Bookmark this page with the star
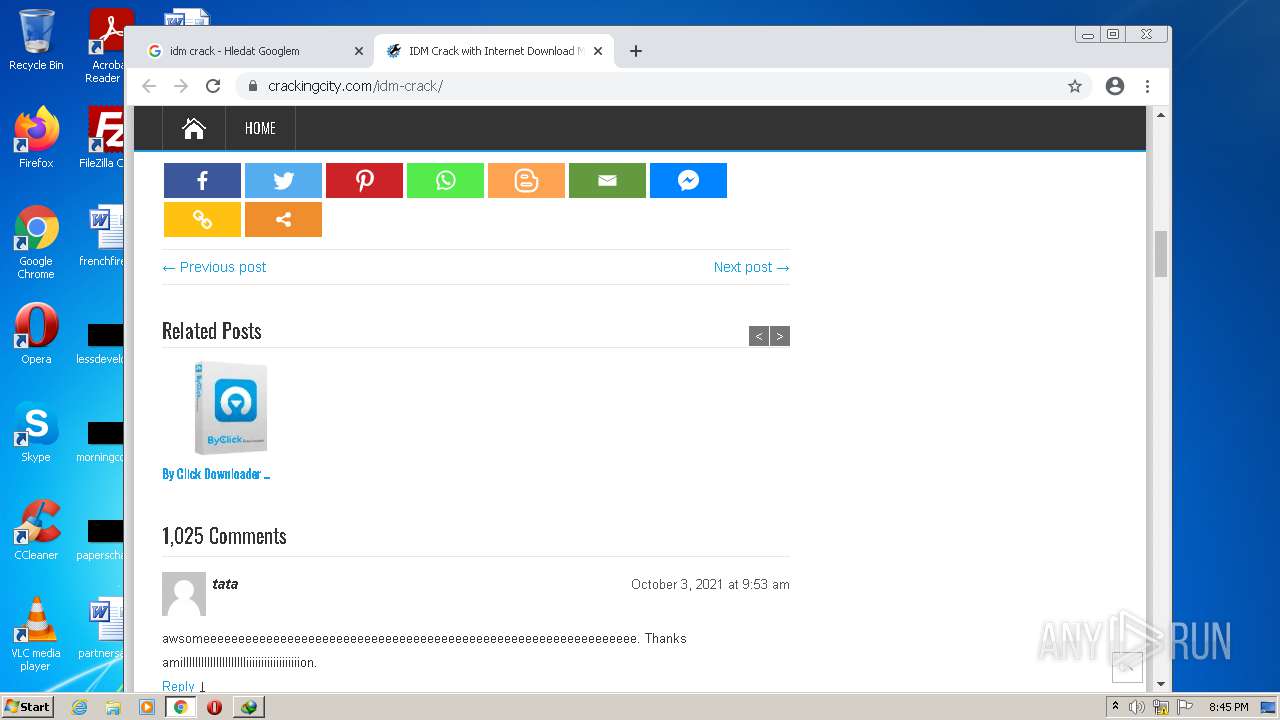Image resolution: width=1280 pixels, height=720 pixels. [1075, 86]
